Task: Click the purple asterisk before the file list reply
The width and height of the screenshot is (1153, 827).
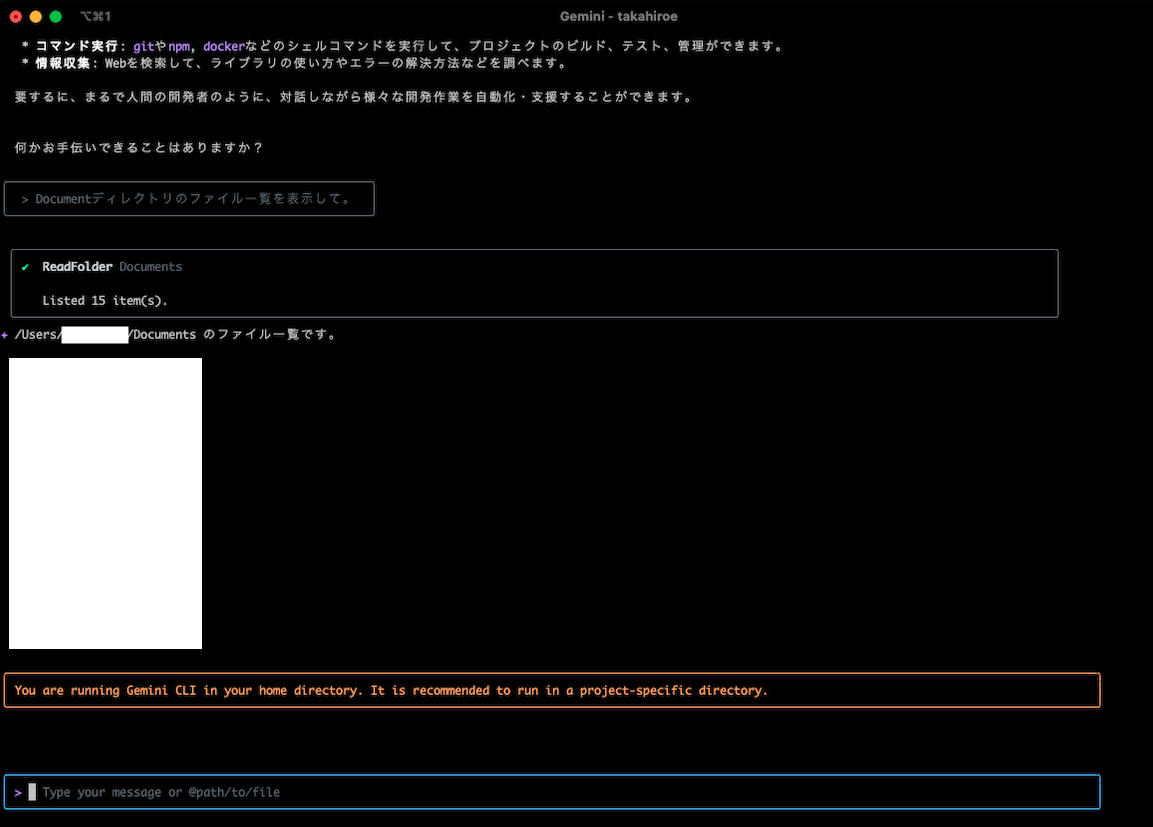Action: click(x=7, y=334)
